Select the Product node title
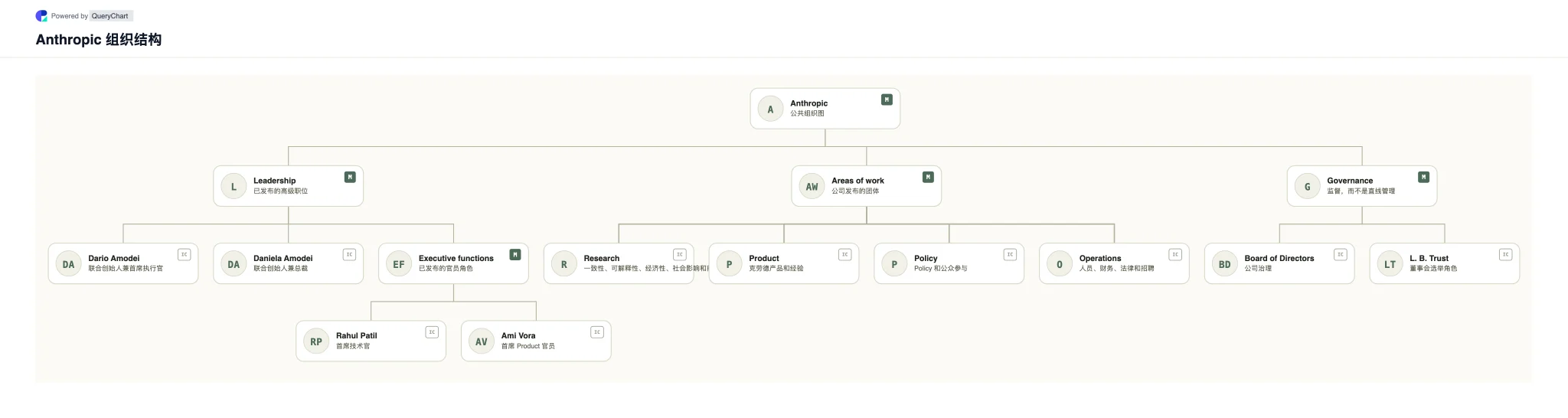Image resolution: width=1568 pixels, height=418 pixels. (763, 258)
